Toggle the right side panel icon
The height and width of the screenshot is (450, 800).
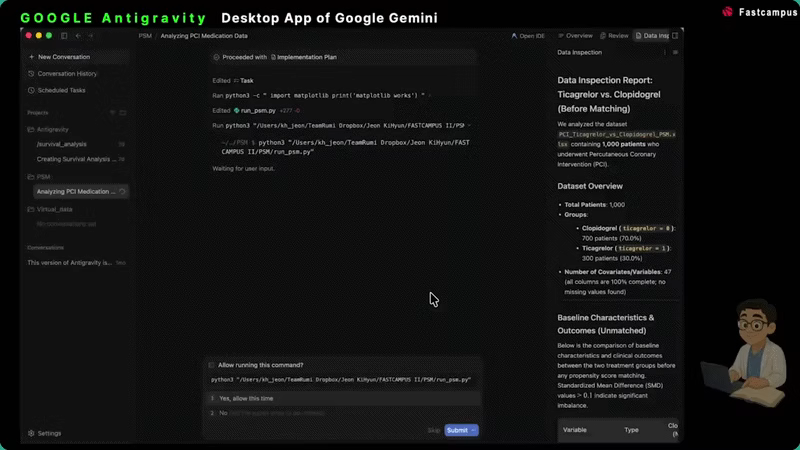coord(676,36)
